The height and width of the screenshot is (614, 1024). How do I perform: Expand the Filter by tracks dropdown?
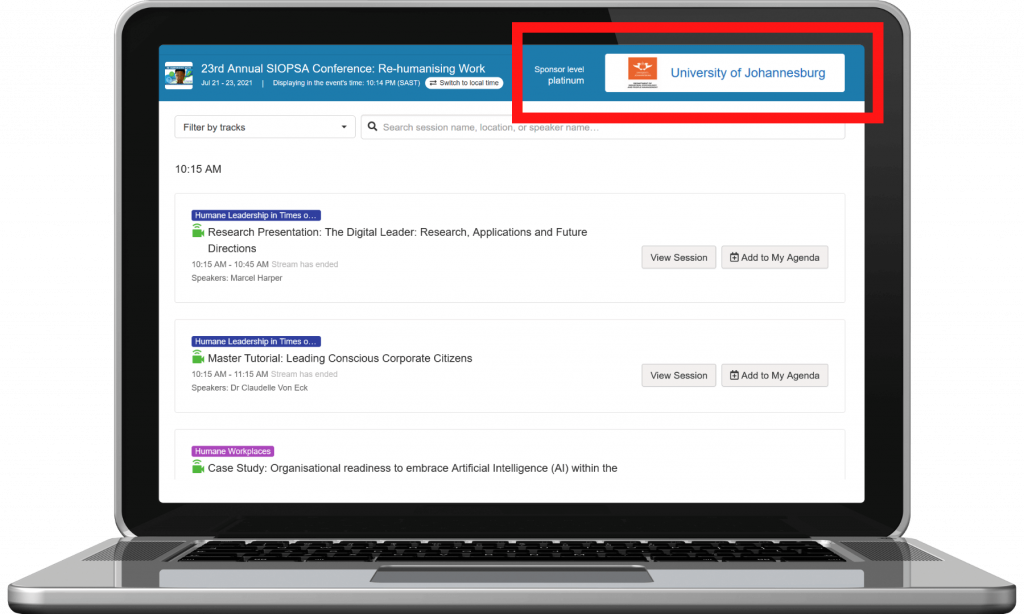point(264,127)
